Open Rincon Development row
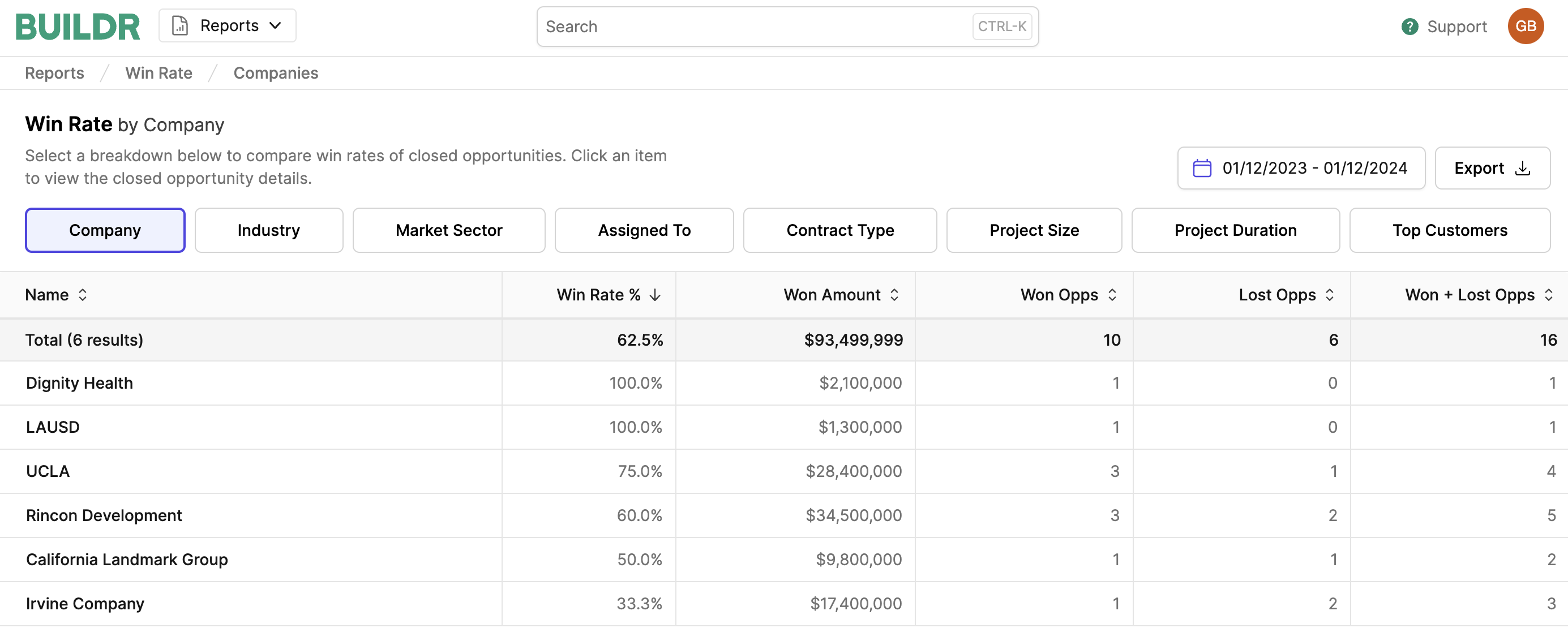 [x=784, y=515]
